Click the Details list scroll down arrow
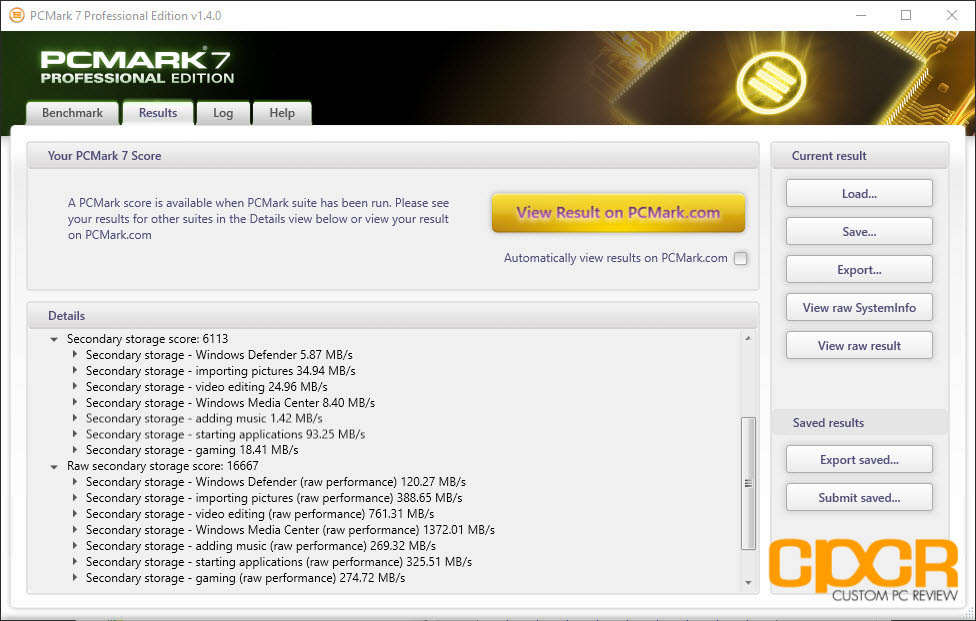The height and width of the screenshot is (621, 976). coord(748,583)
